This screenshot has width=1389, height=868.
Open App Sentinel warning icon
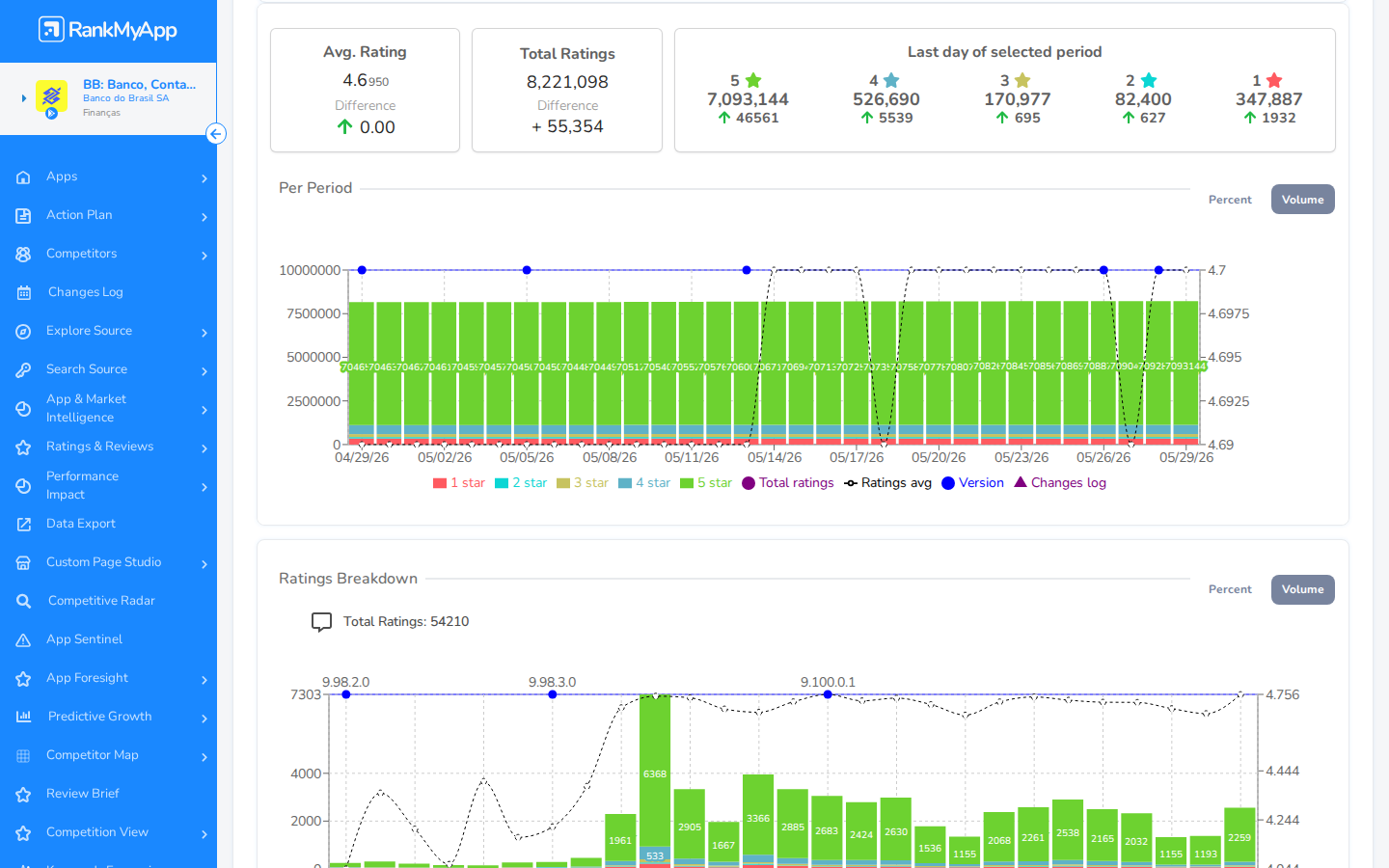24,639
